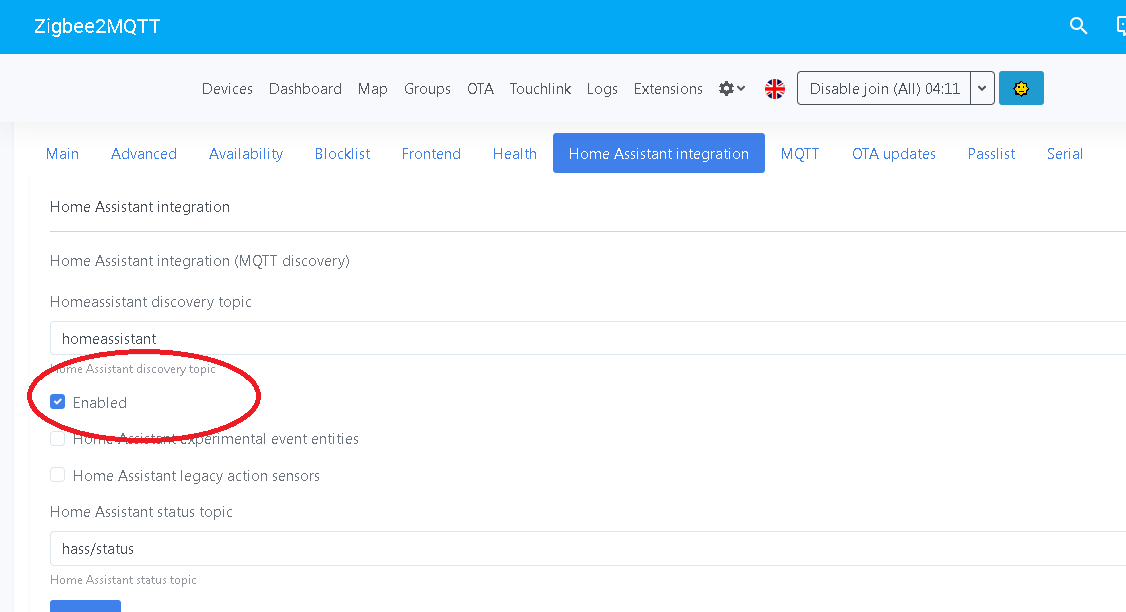Screen dimensions: 1126x612
Task: Open the settings gear menu
Action: tap(732, 88)
